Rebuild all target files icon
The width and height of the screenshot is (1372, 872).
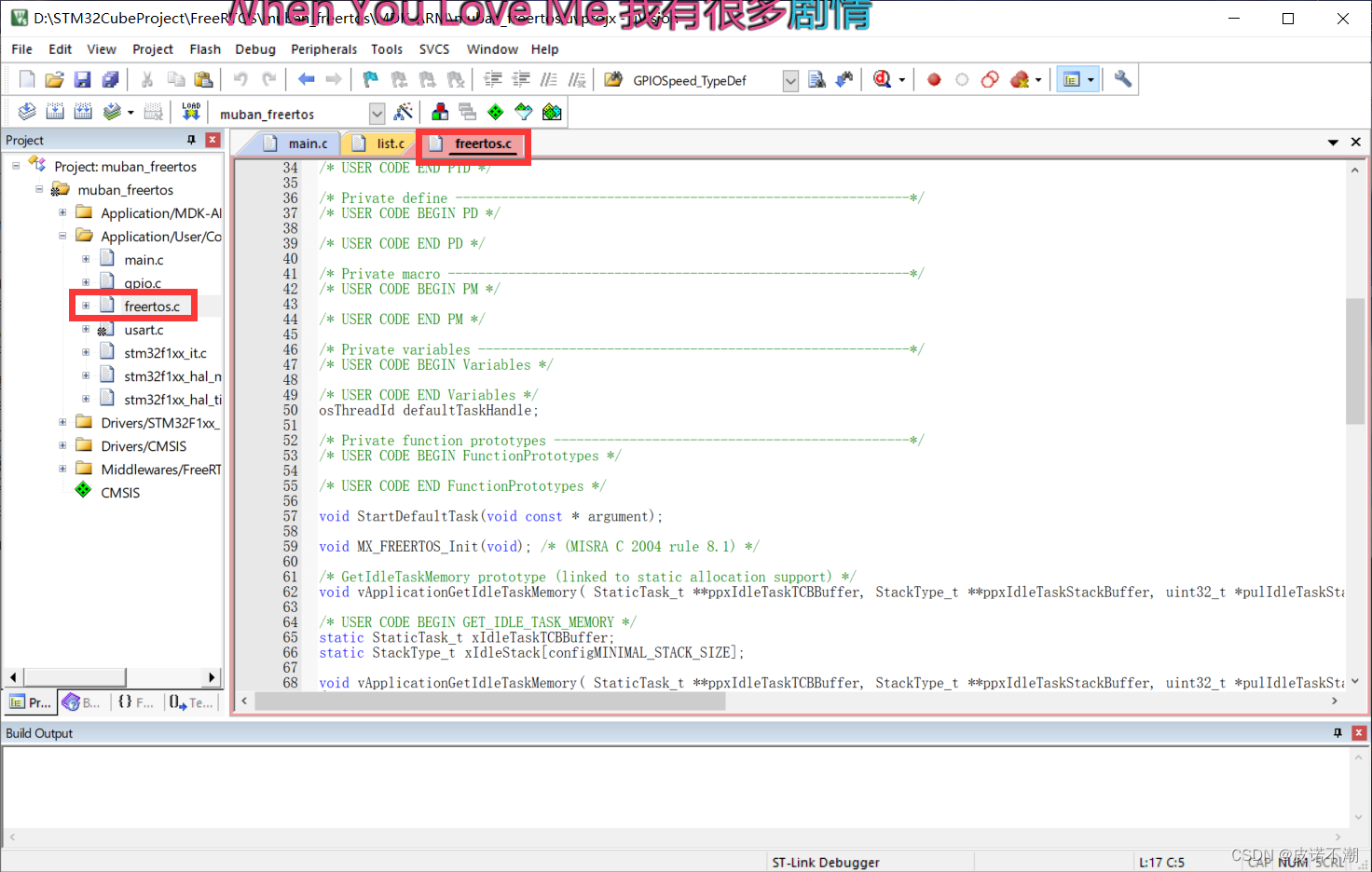pyautogui.click(x=83, y=113)
